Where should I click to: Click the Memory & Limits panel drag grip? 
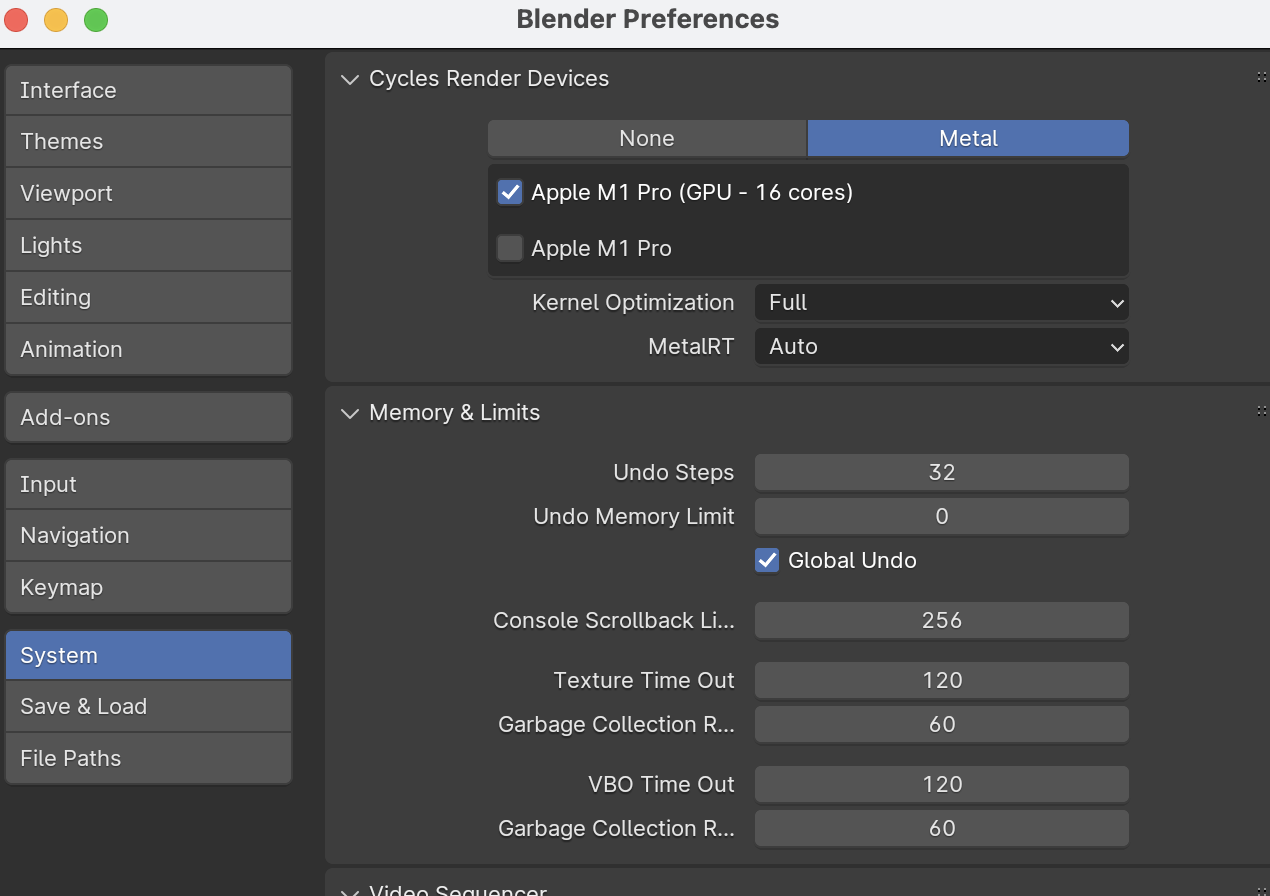1261,412
